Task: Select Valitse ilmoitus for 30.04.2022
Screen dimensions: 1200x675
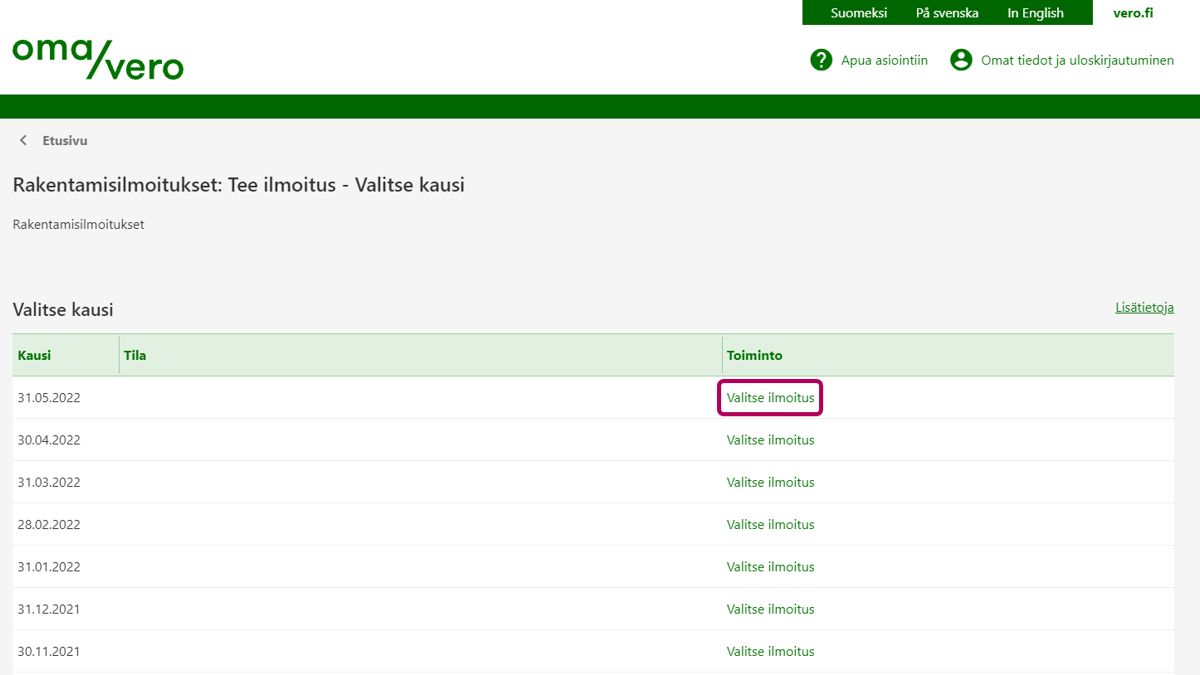Action: (x=770, y=440)
